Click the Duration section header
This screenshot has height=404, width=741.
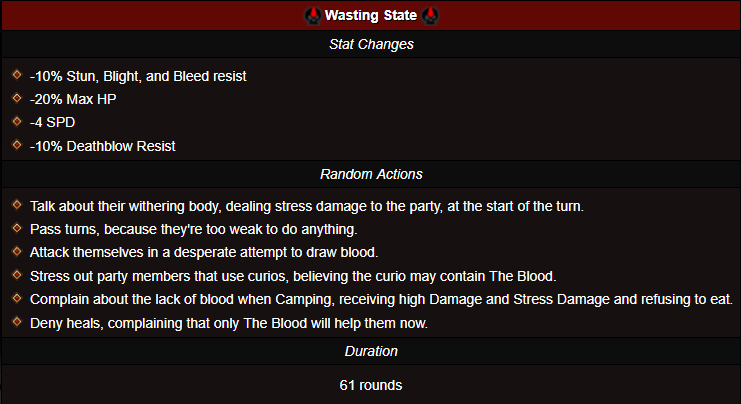(x=370, y=351)
